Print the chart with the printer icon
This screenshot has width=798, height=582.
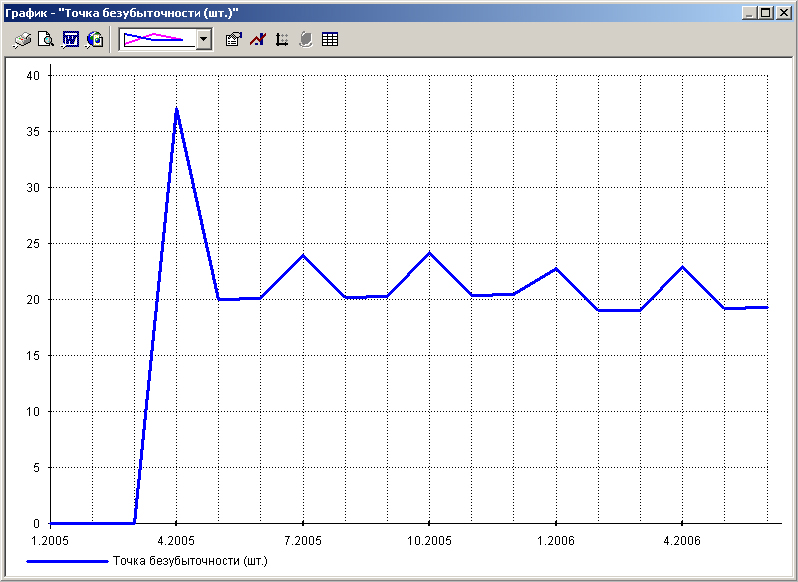tap(22, 40)
